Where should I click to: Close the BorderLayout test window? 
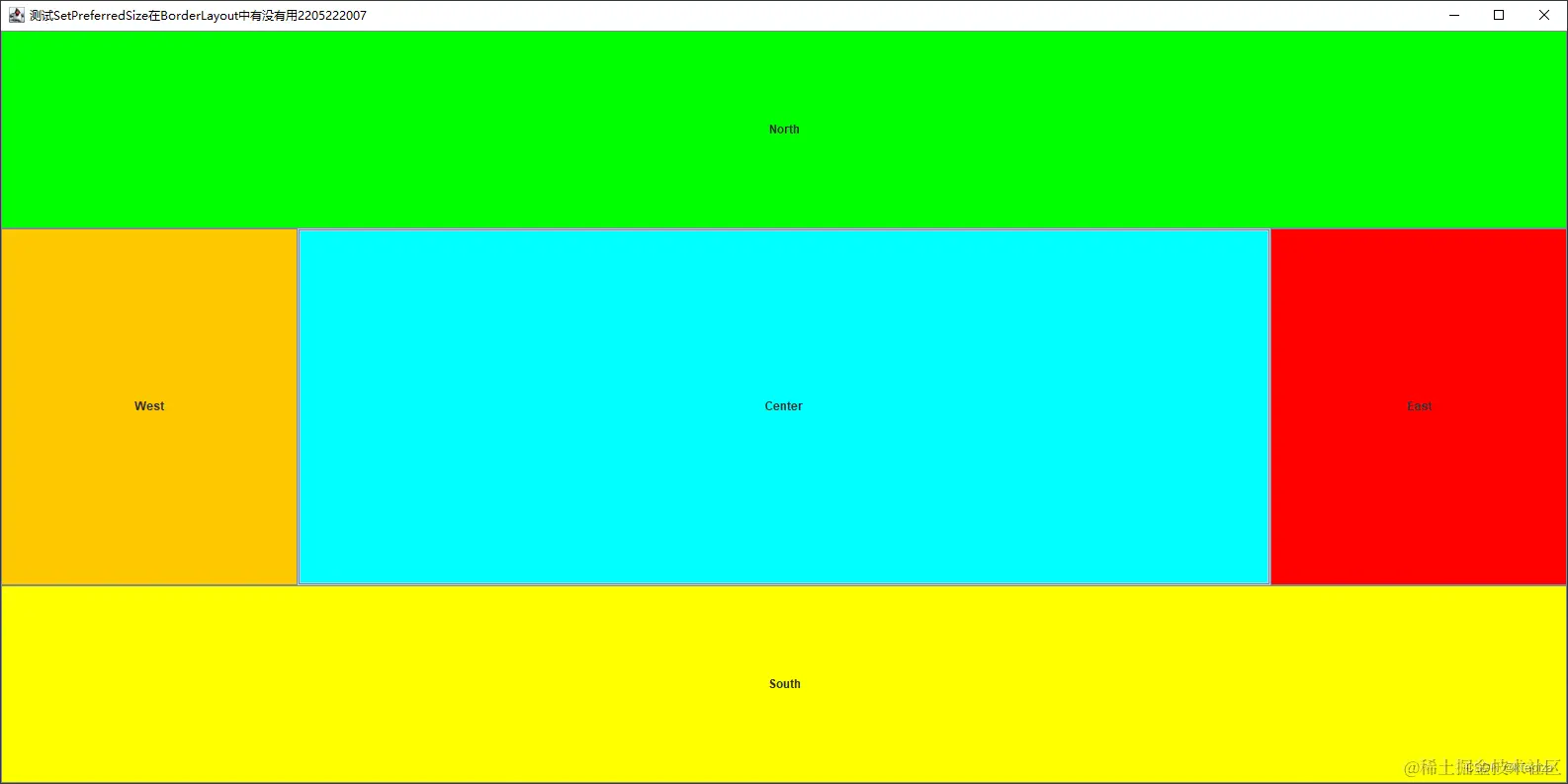(x=1544, y=15)
